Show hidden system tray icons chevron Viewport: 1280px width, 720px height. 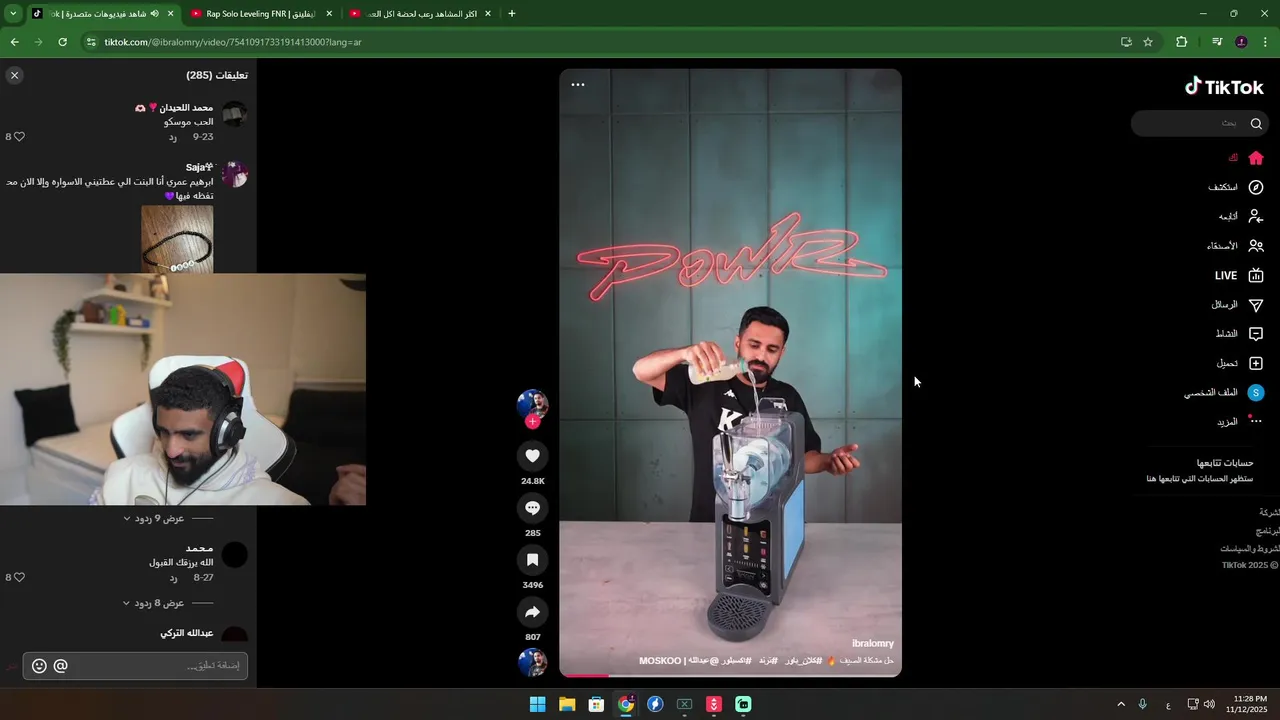point(1120,704)
